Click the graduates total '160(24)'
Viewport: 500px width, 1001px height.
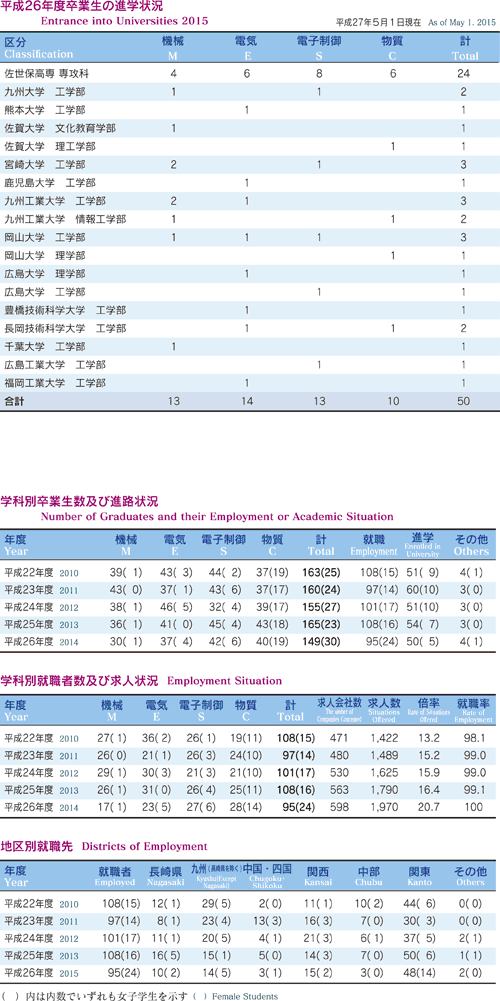(323, 589)
